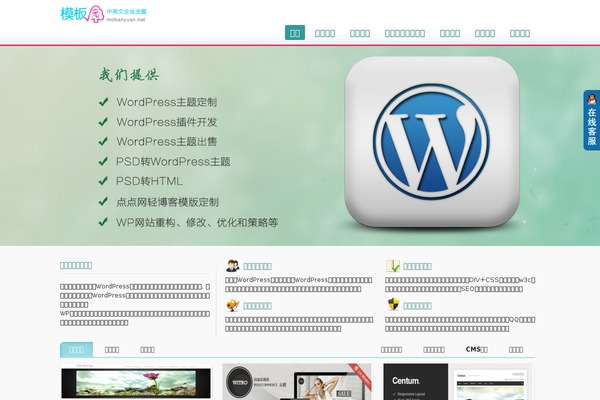
Task: Switch to the CMS category tab
Action: (x=477, y=349)
